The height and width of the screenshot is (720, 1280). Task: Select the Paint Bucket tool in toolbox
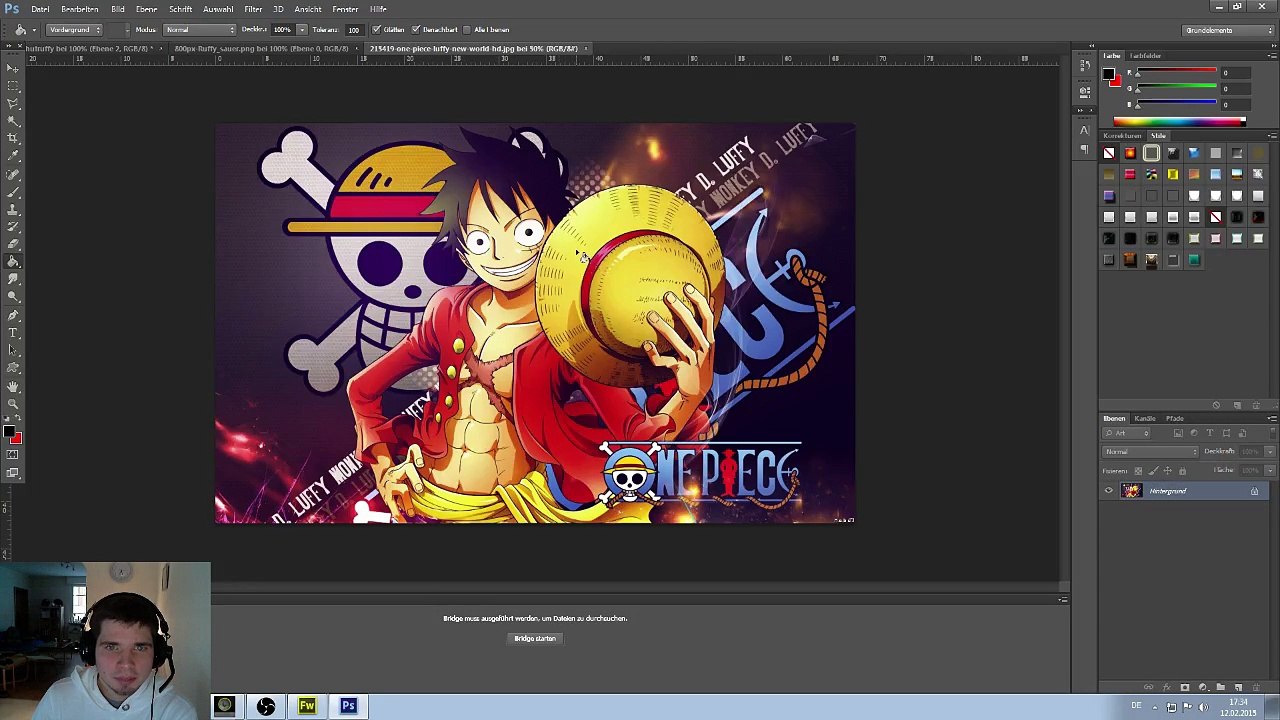click(x=12, y=261)
